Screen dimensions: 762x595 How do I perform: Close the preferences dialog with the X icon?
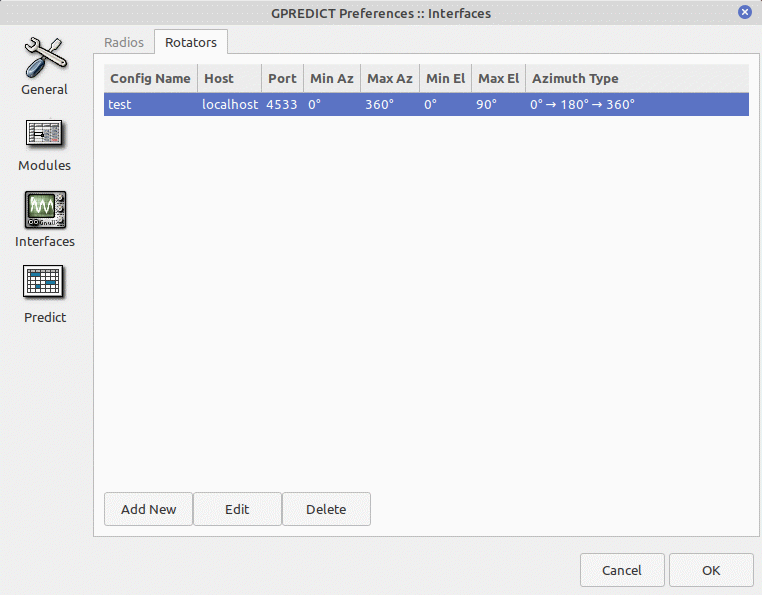point(745,12)
